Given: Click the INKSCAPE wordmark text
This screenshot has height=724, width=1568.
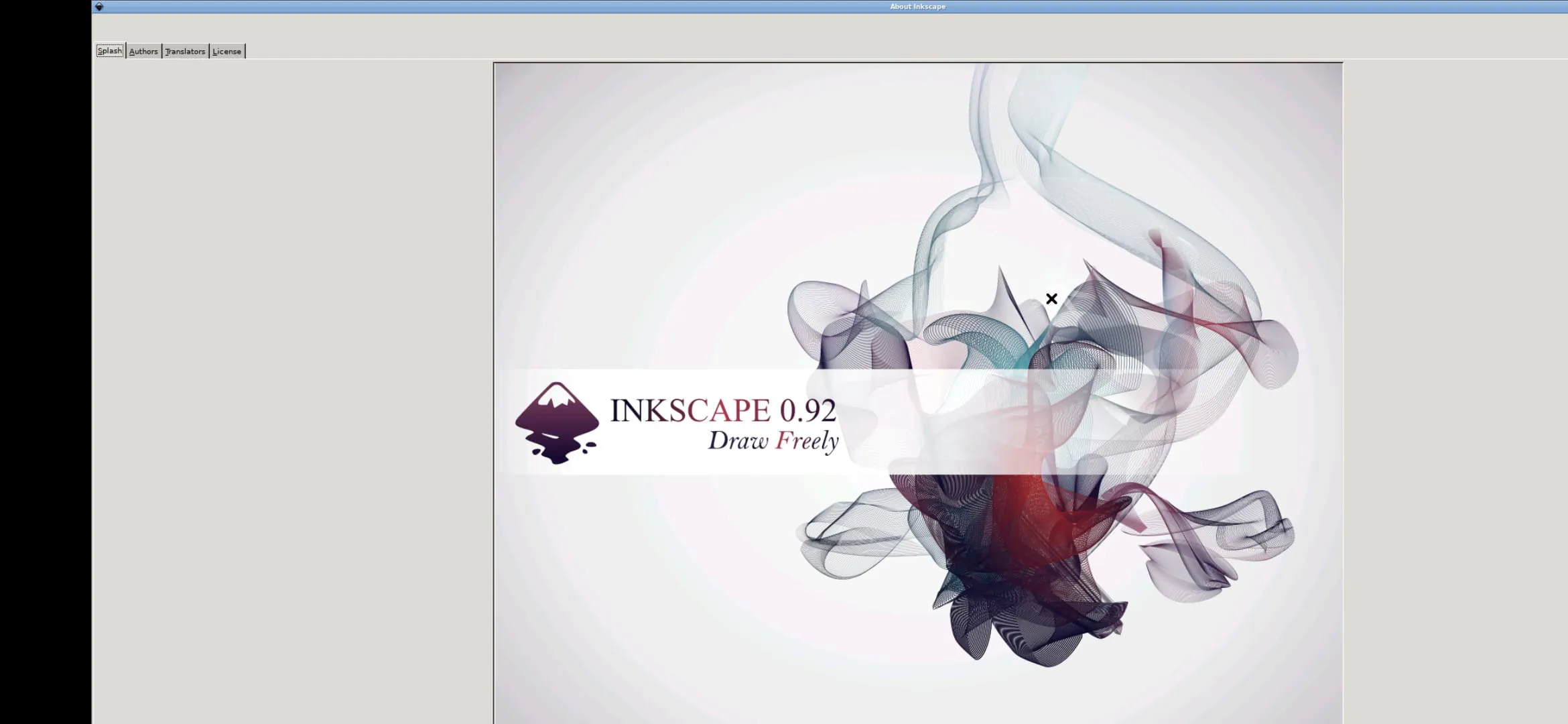Looking at the screenshot, I should (690, 410).
